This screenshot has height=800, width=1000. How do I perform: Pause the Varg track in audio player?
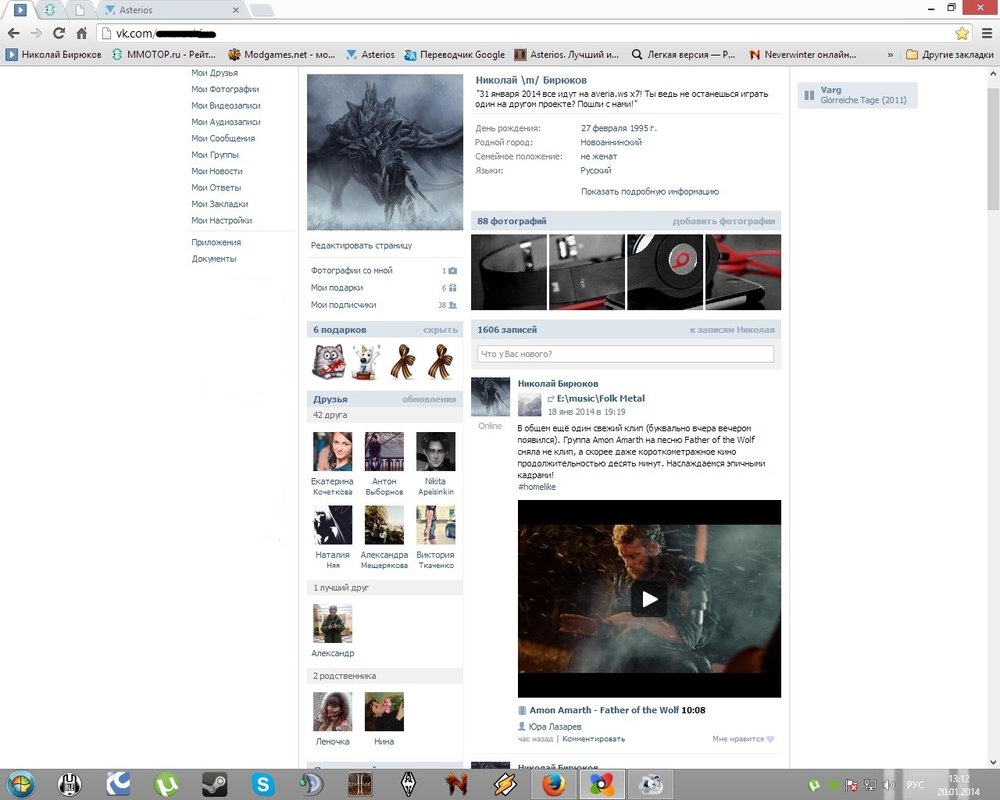tap(808, 95)
